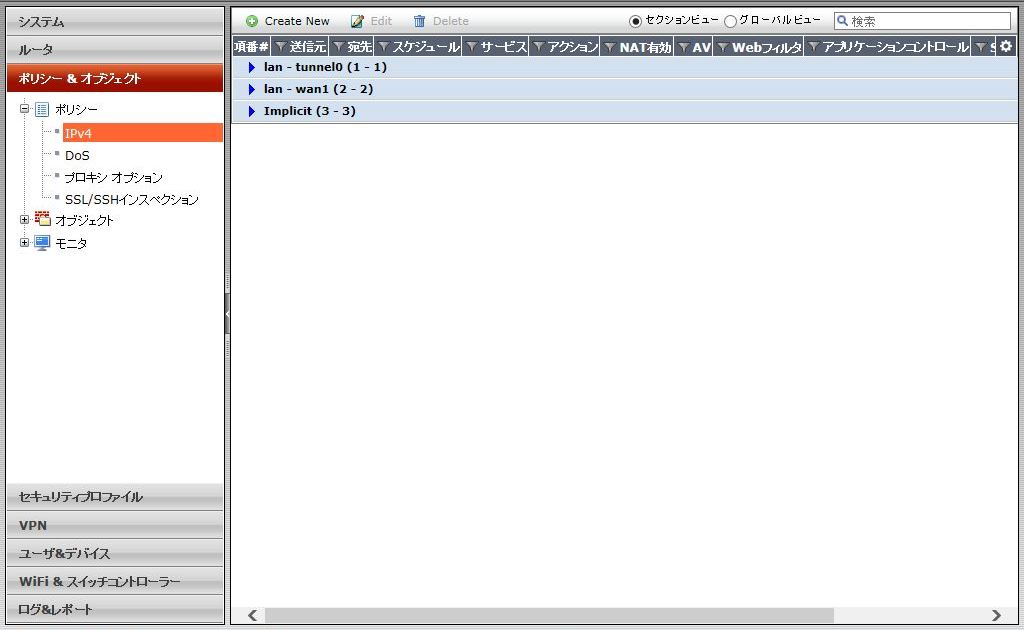Screen dimensions: 1024x630
Task: Click the Create New button label
Action: pos(297,22)
